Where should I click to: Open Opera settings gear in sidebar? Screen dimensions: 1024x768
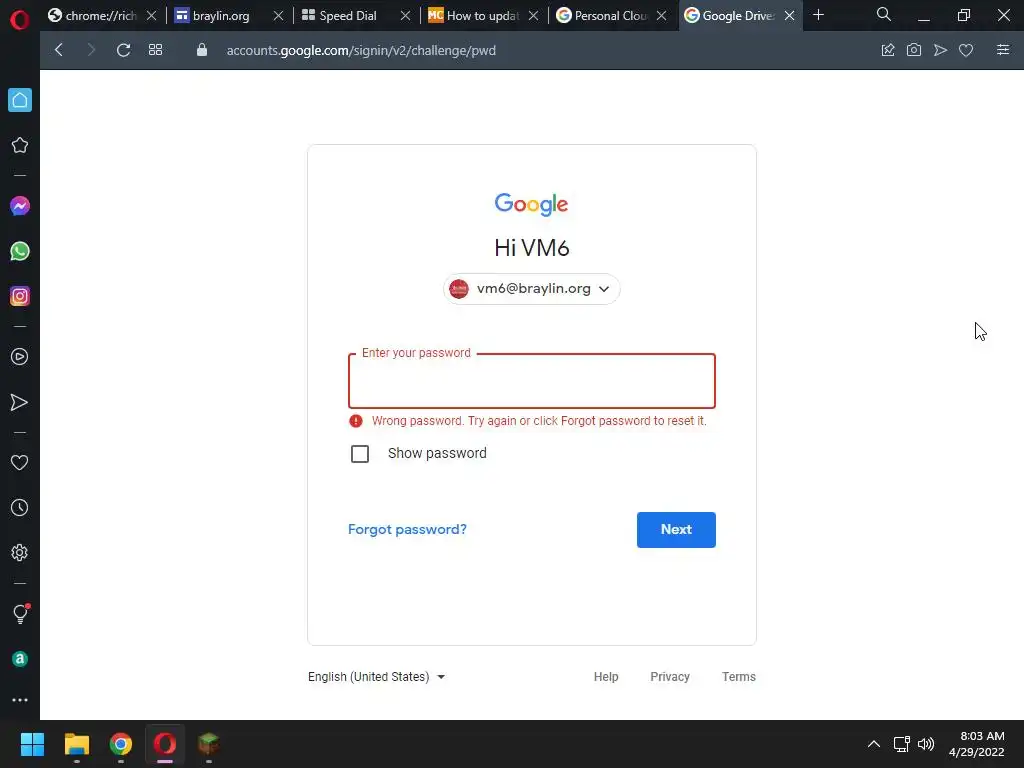pos(20,552)
